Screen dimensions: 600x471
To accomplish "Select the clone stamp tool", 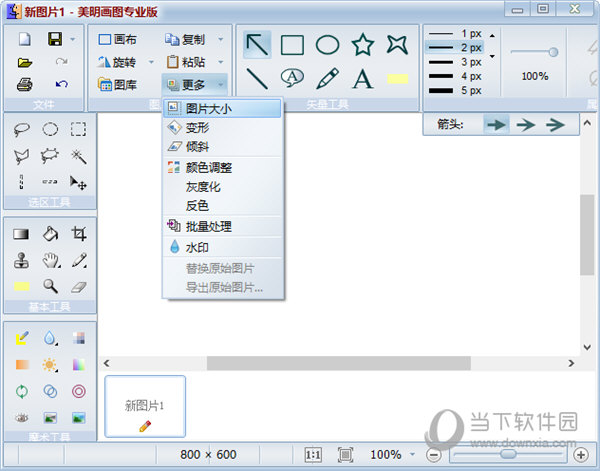I will coord(21,261).
